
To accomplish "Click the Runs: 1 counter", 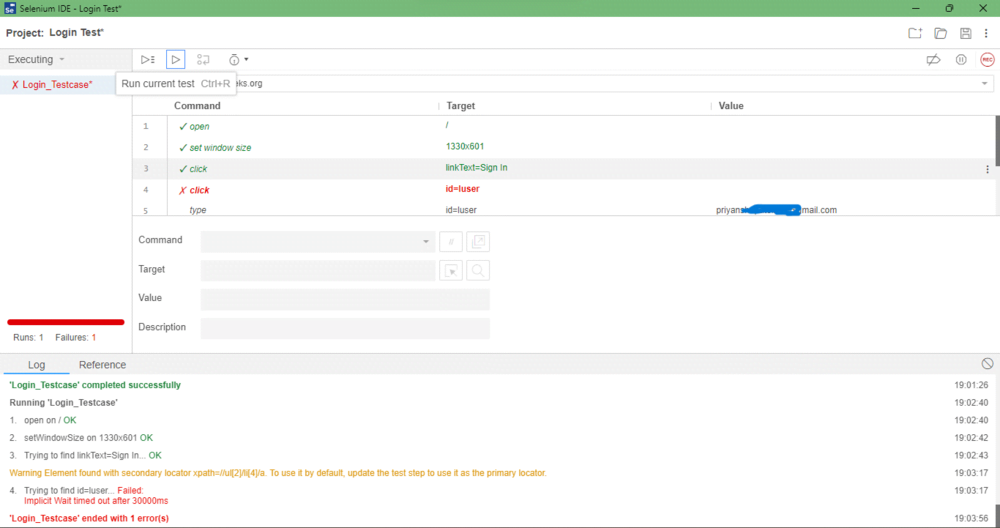I will 28,337.
